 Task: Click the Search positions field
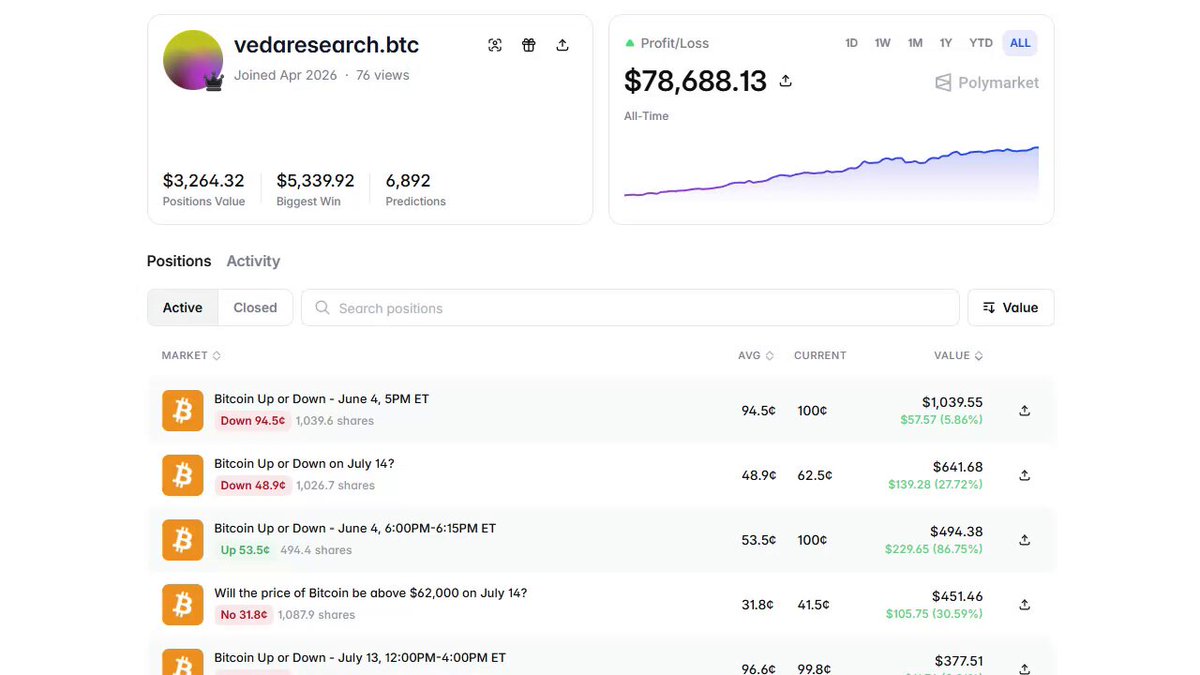pos(630,308)
